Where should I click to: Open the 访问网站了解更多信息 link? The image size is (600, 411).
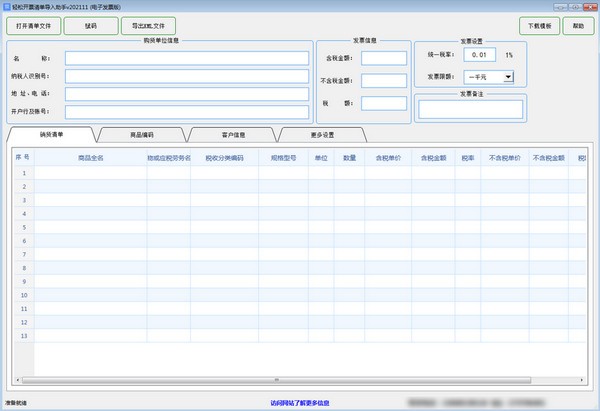click(299, 402)
